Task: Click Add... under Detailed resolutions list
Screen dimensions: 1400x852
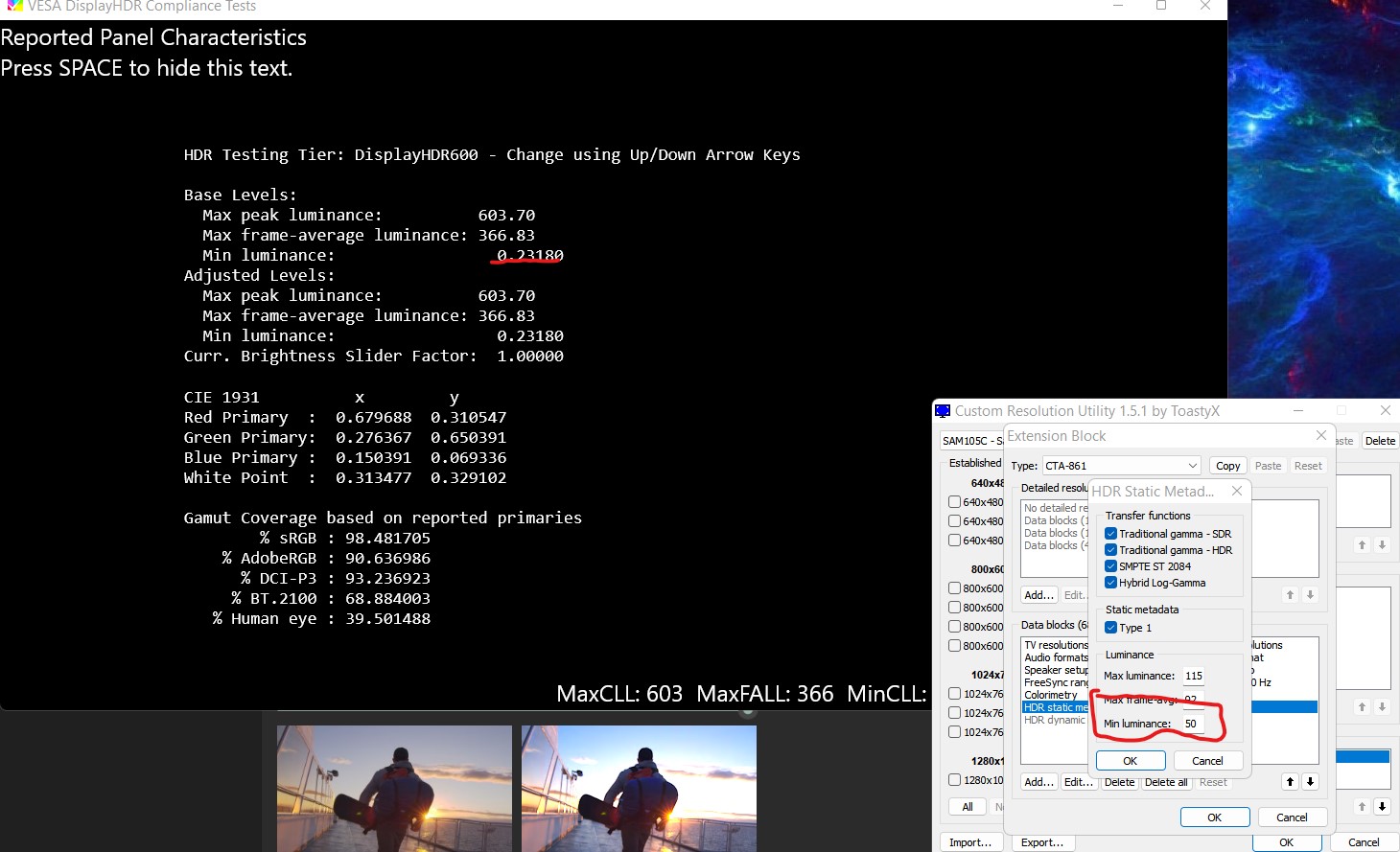Action: point(1038,595)
